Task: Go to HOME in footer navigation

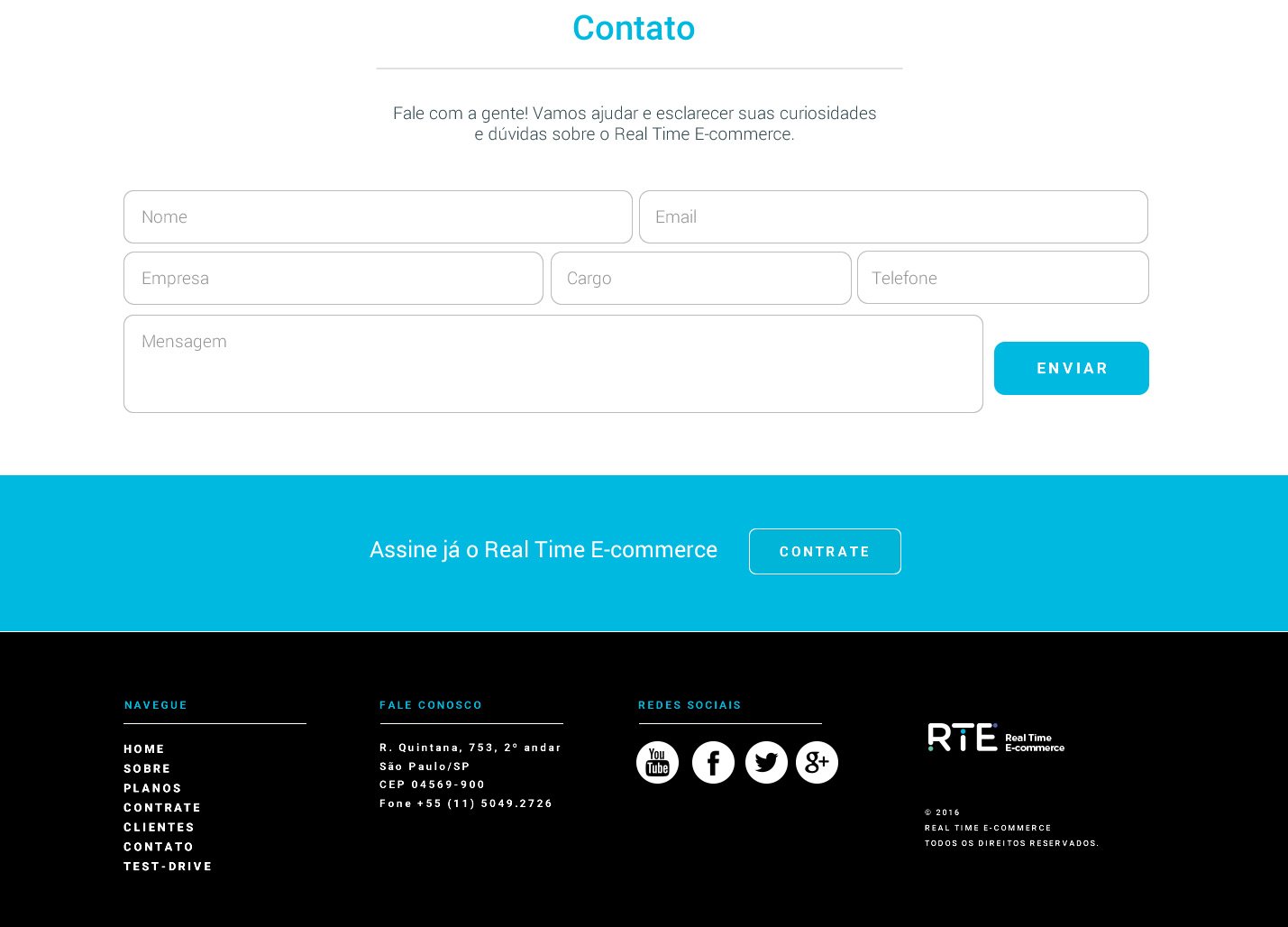Action: [x=144, y=749]
